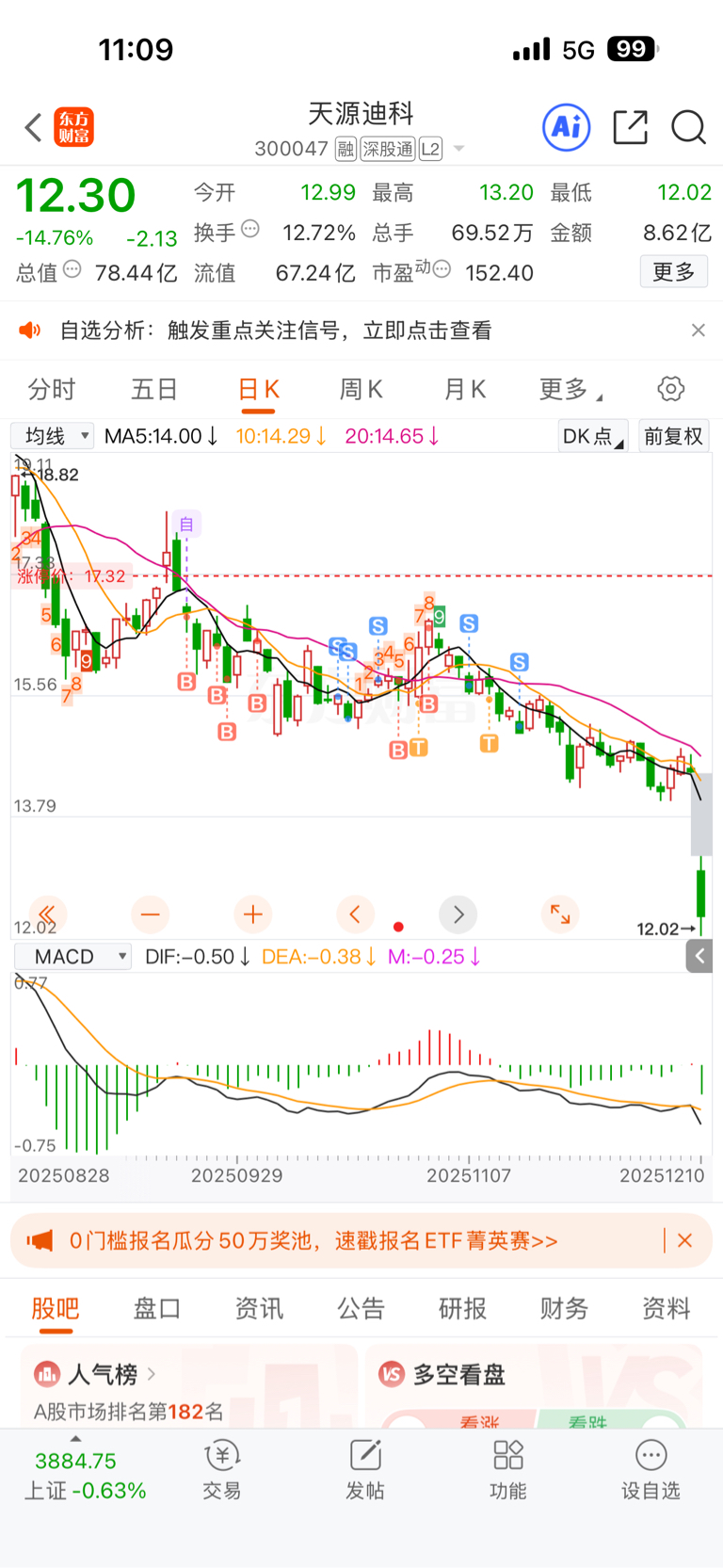Expand the 更多 chart period menu
This screenshot has width=723, height=1568.
pos(570,389)
